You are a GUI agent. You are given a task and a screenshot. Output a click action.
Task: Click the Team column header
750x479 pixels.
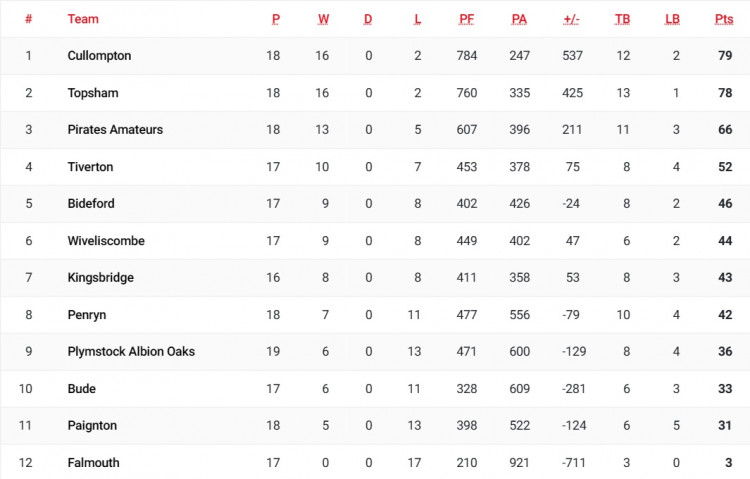[83, 19]
